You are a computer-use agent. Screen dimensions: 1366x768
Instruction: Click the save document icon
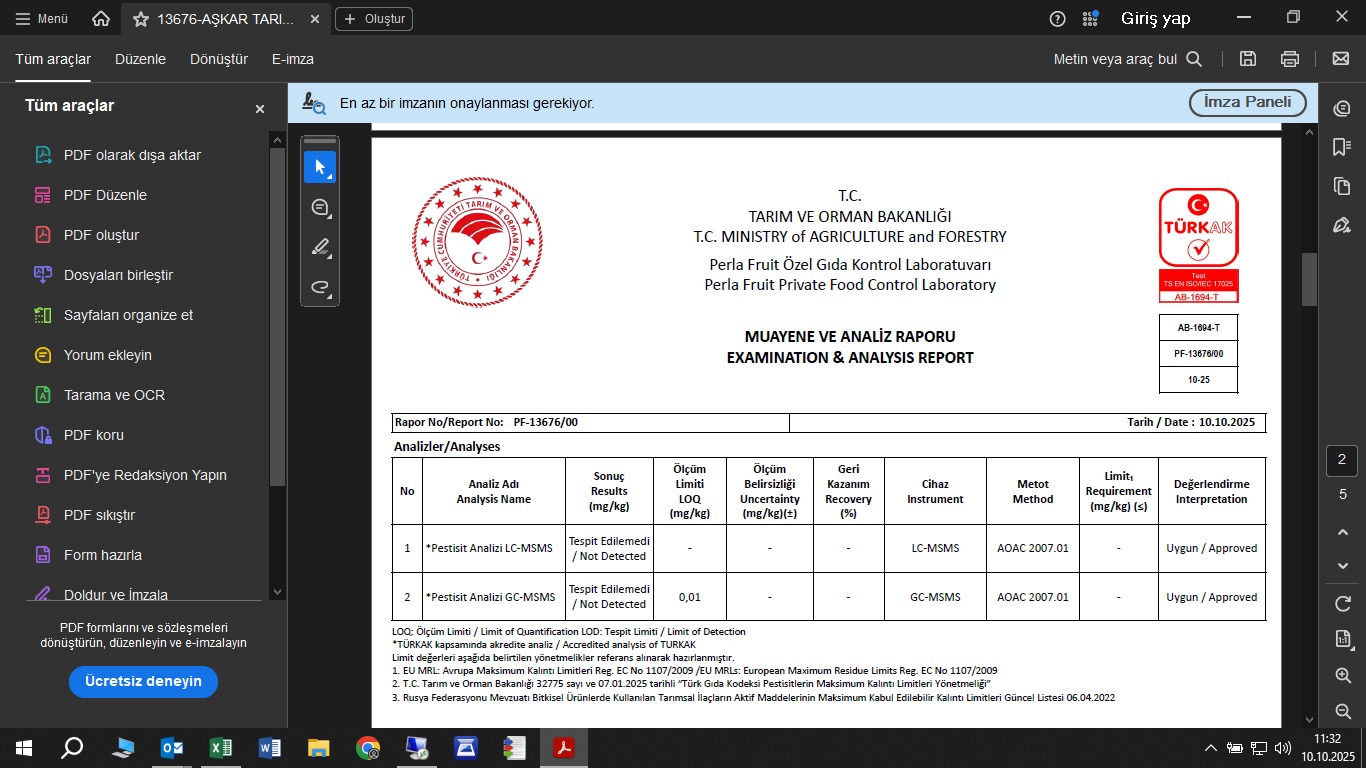pyautogui.click(x=1248, y=59)
